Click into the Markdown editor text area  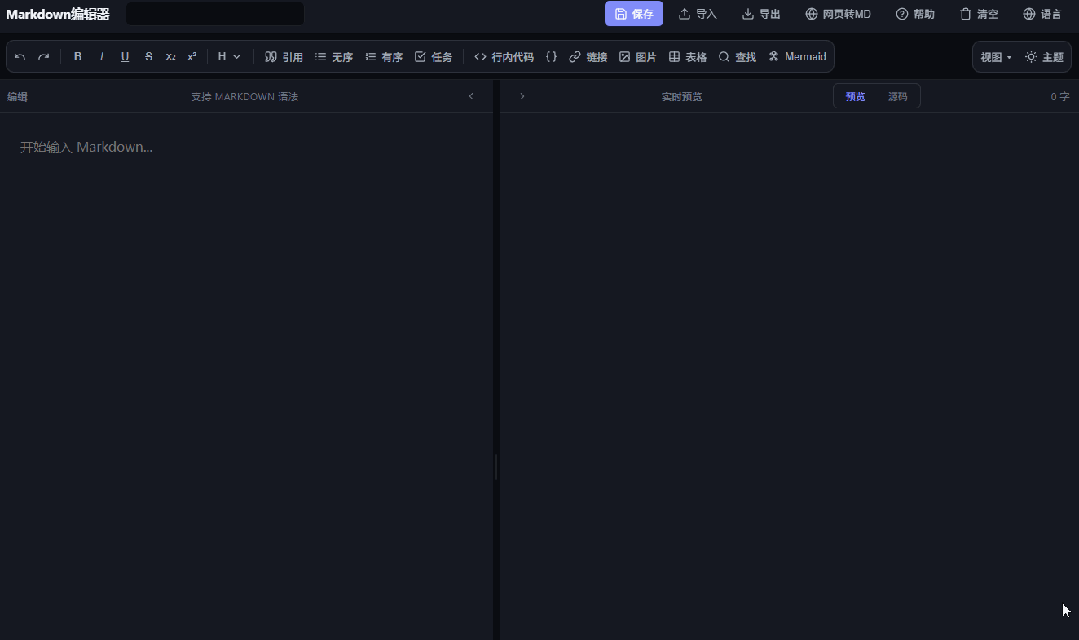(246, 376)
